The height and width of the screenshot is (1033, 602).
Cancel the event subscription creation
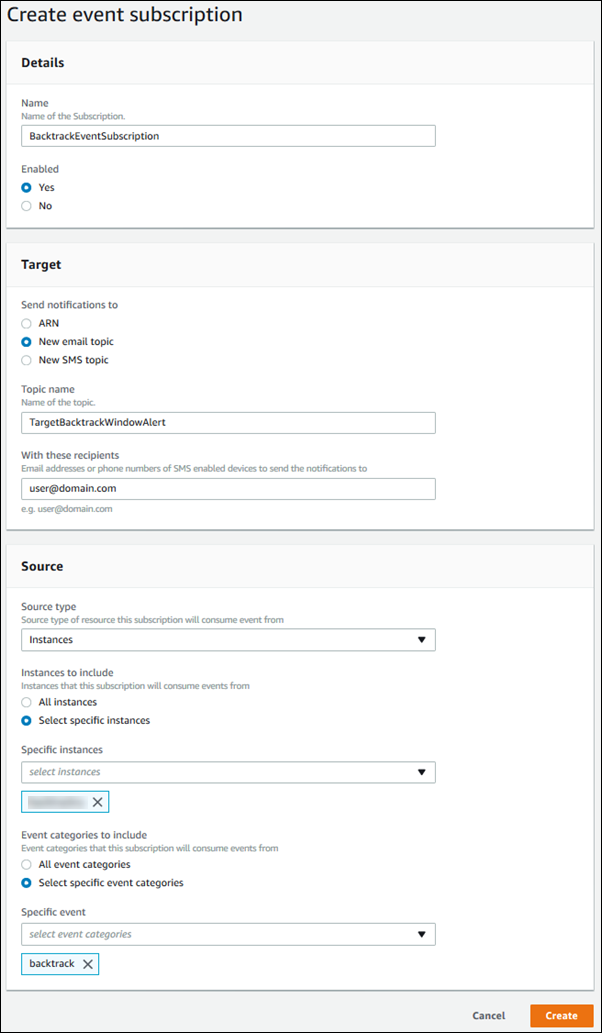[x=488, y=1015]
